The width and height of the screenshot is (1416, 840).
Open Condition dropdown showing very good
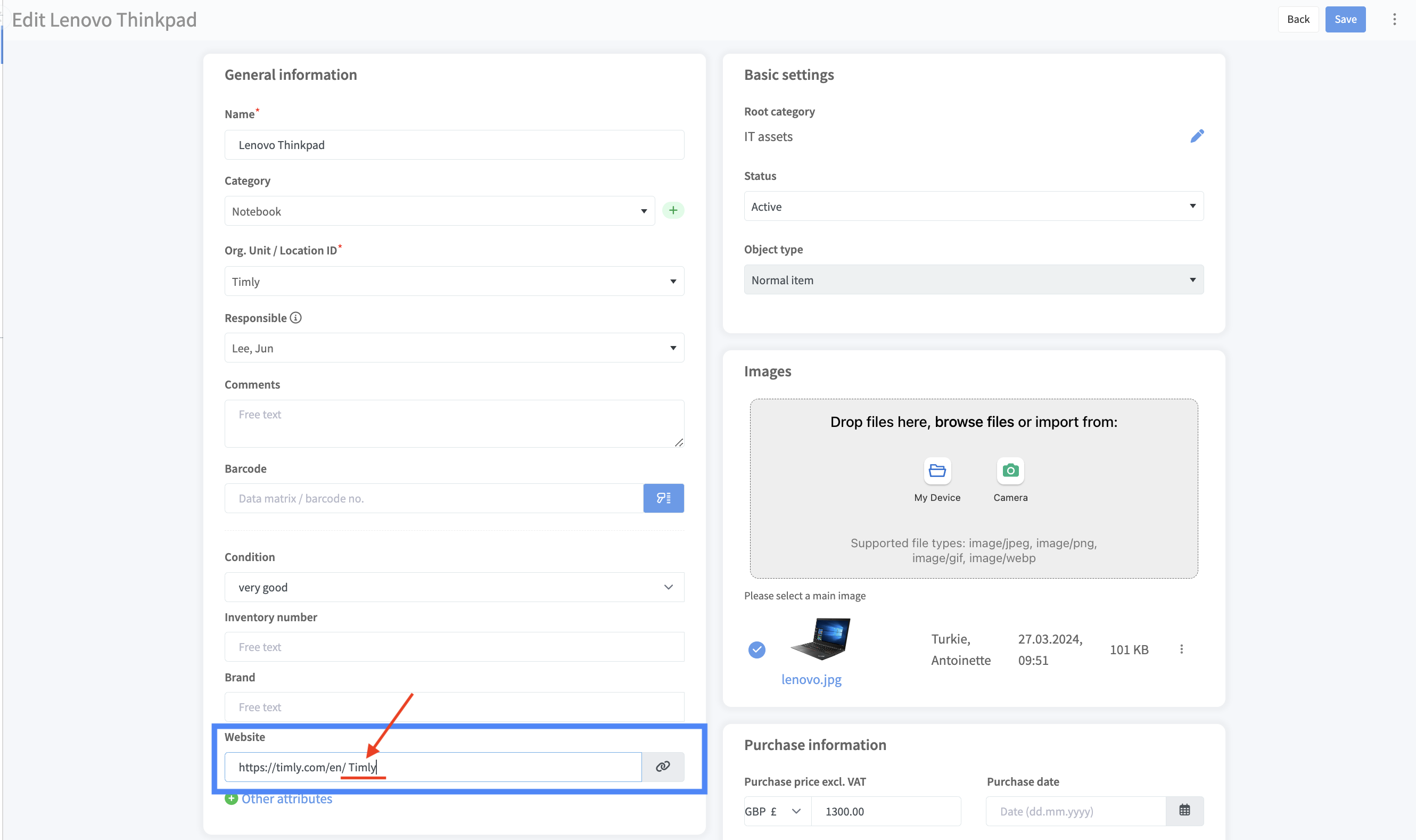[454, 587]
